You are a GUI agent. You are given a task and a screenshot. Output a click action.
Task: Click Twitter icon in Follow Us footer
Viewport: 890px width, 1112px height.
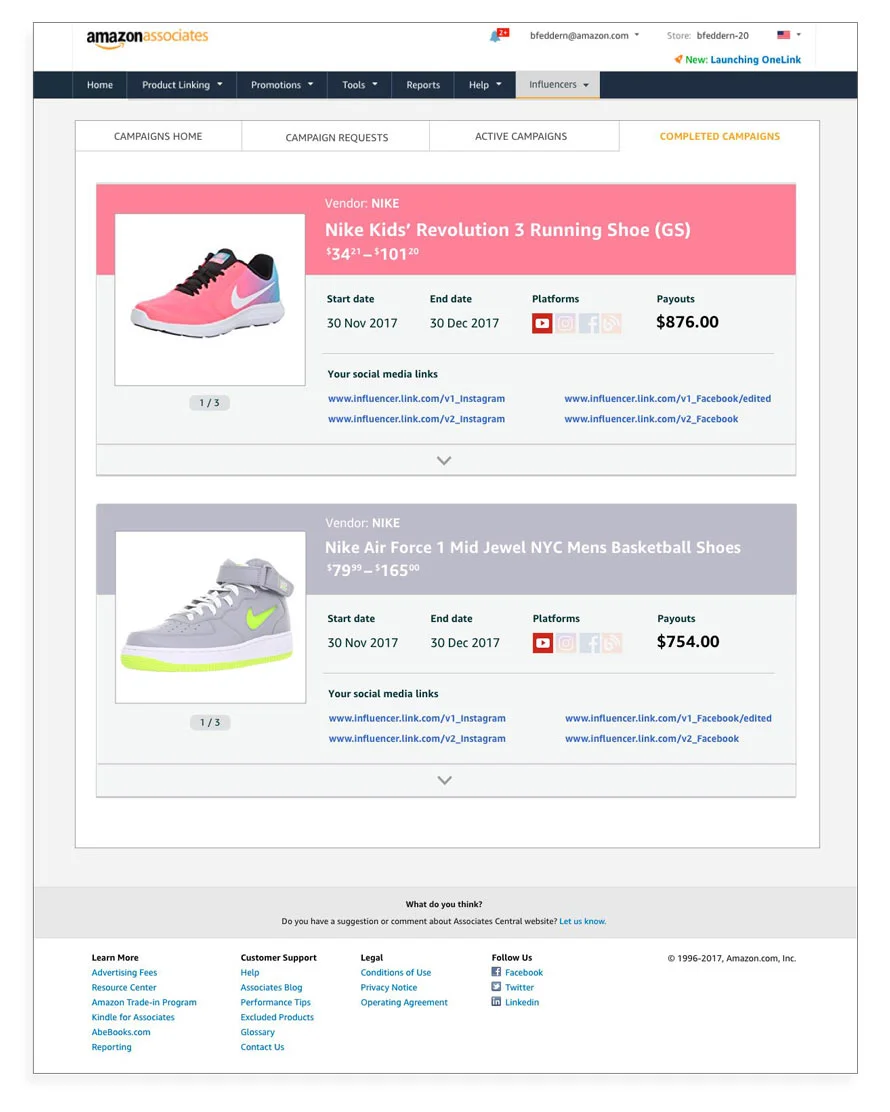click(496, 987)
